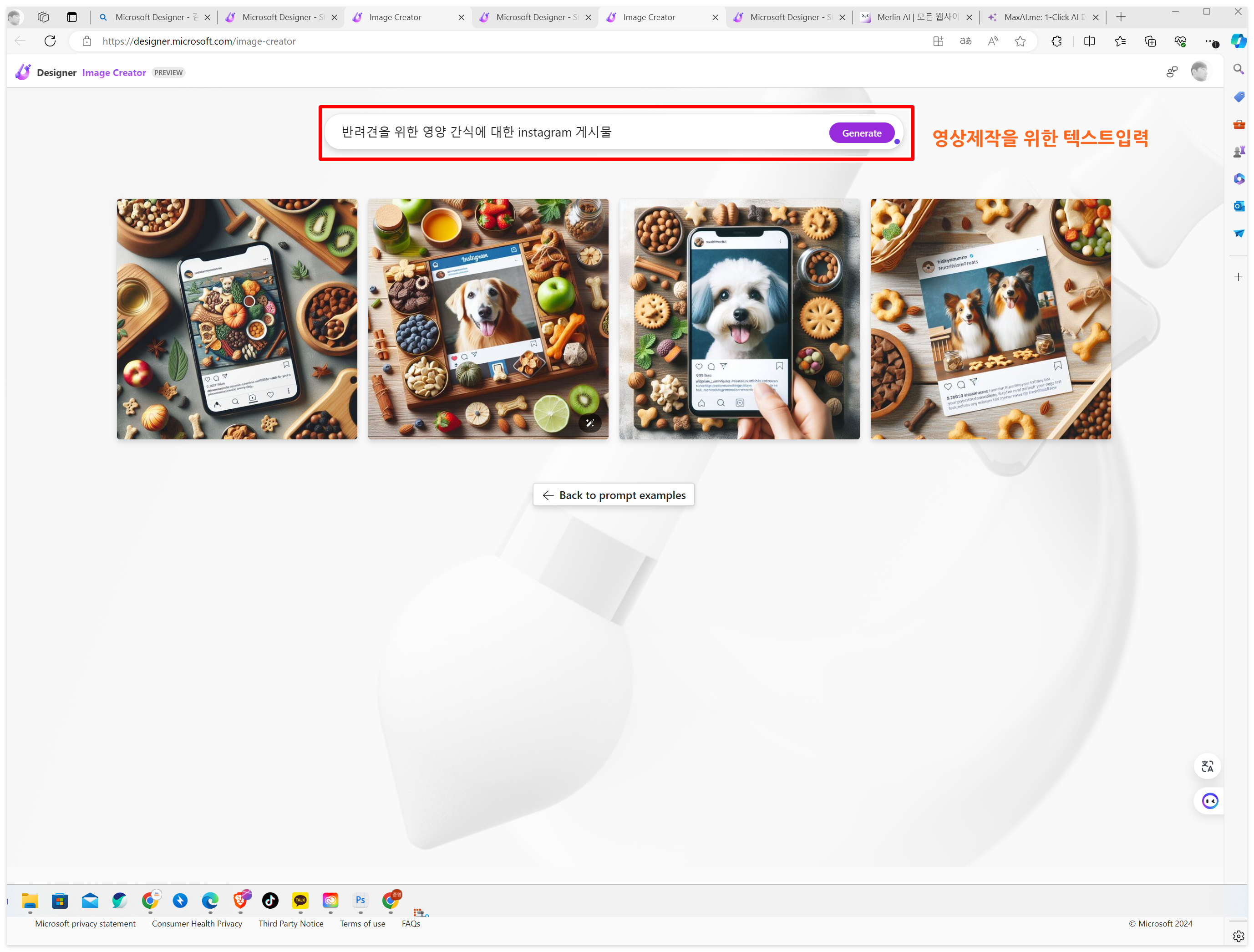
Task: Add page to favorites star icon
Action: (x=1020, y=41)
